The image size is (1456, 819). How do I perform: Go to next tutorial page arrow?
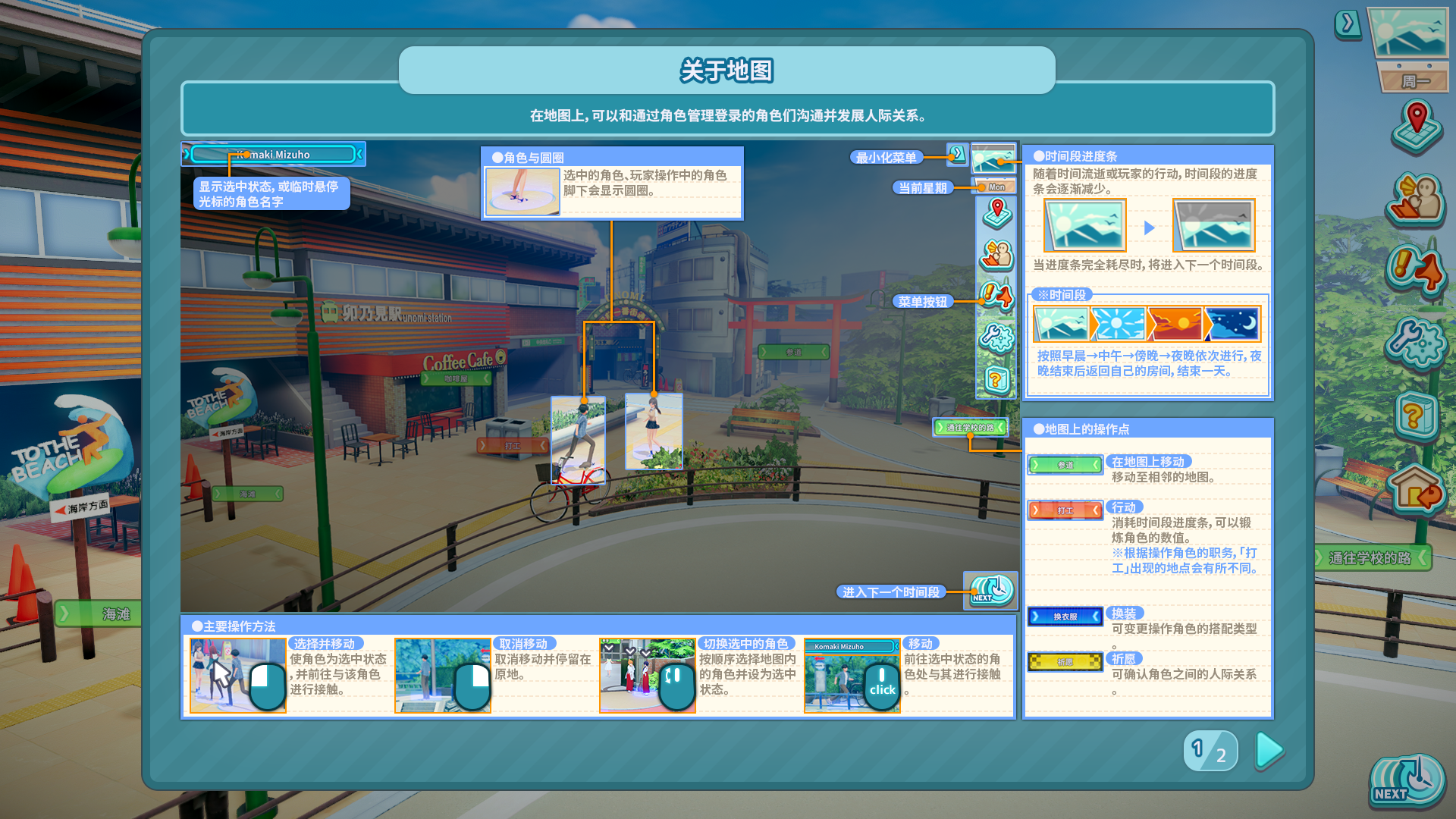(1269, 751)
